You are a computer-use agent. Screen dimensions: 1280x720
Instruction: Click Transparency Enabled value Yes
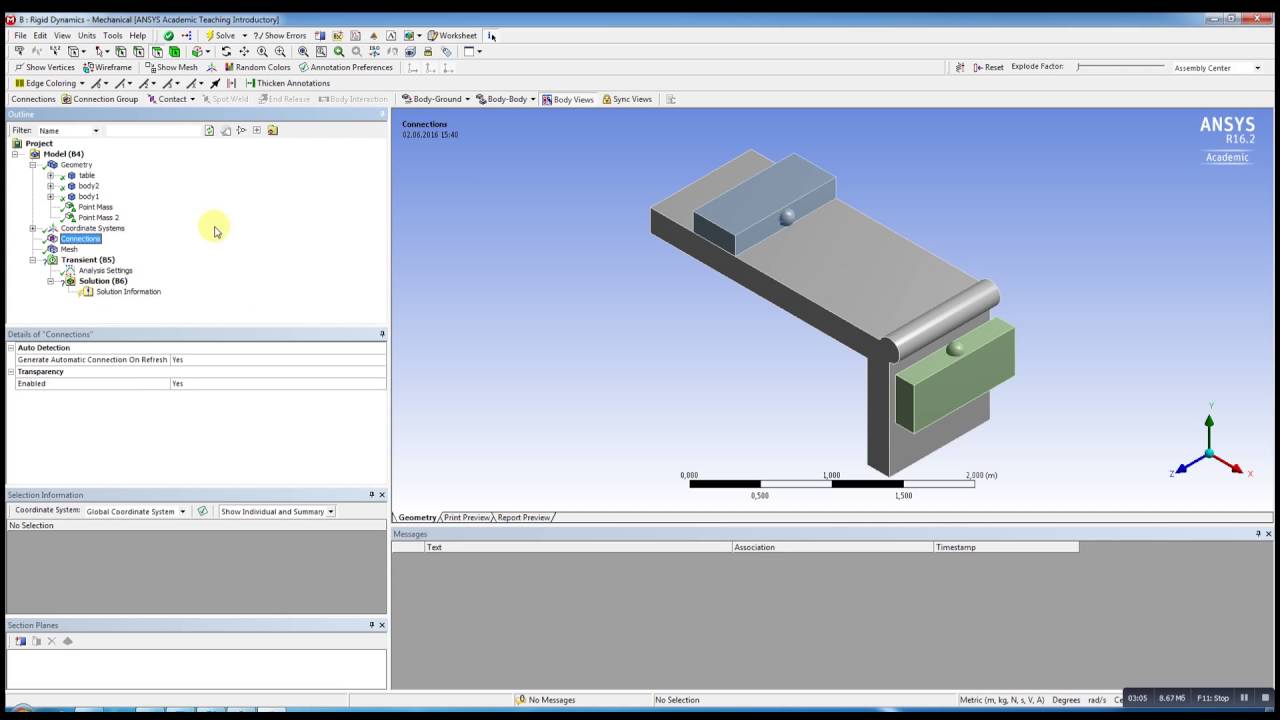coord(278,384)
